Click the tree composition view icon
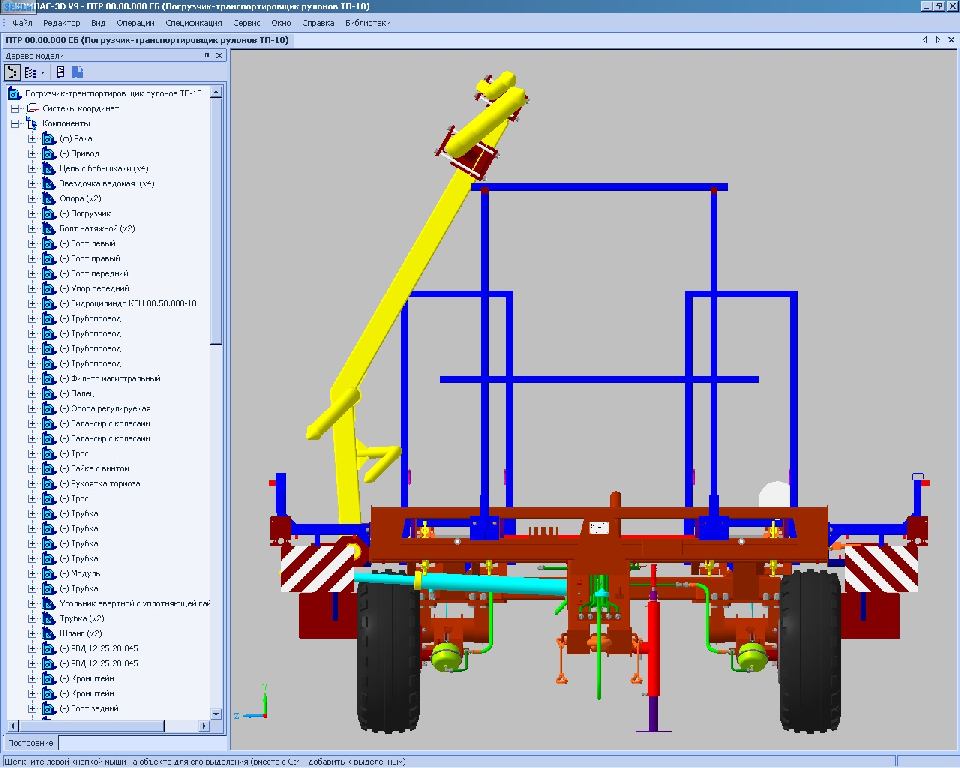 (x=30, y=72)
